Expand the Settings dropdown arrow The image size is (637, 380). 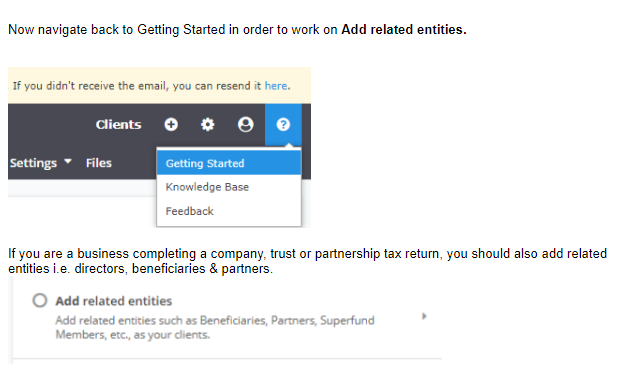point(68,161)
